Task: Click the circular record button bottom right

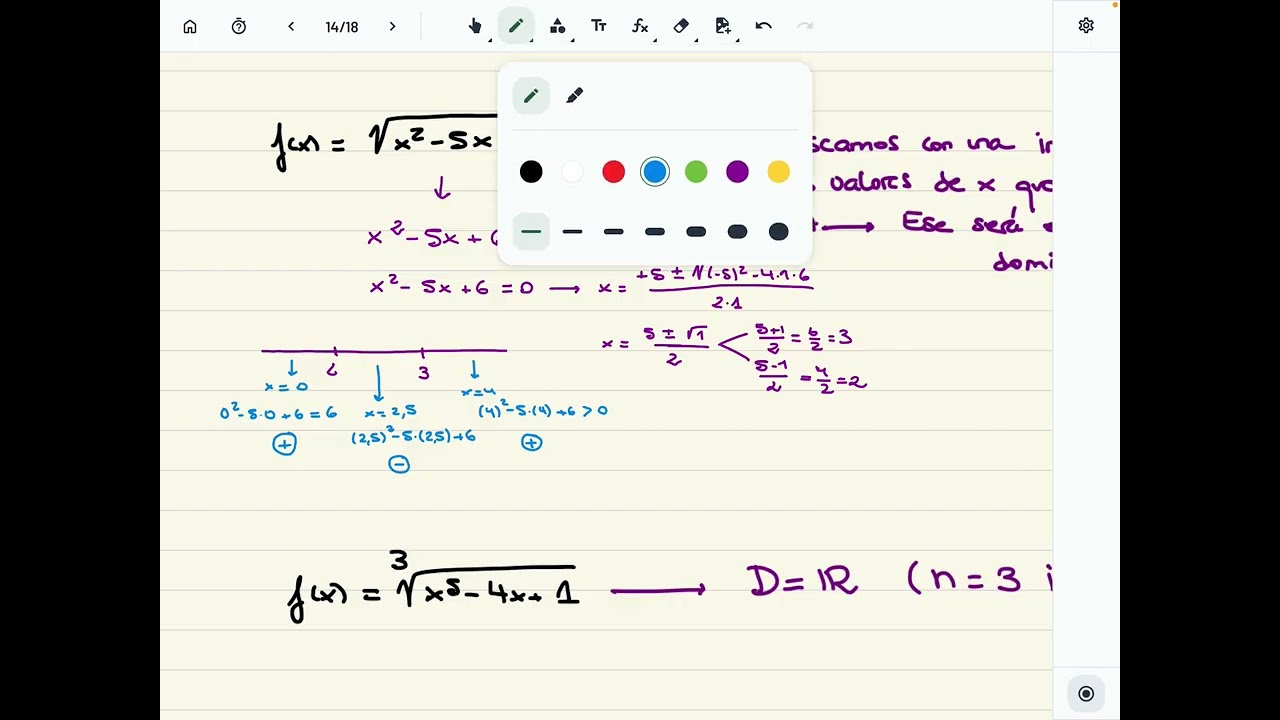Action: pos(1086,694)
